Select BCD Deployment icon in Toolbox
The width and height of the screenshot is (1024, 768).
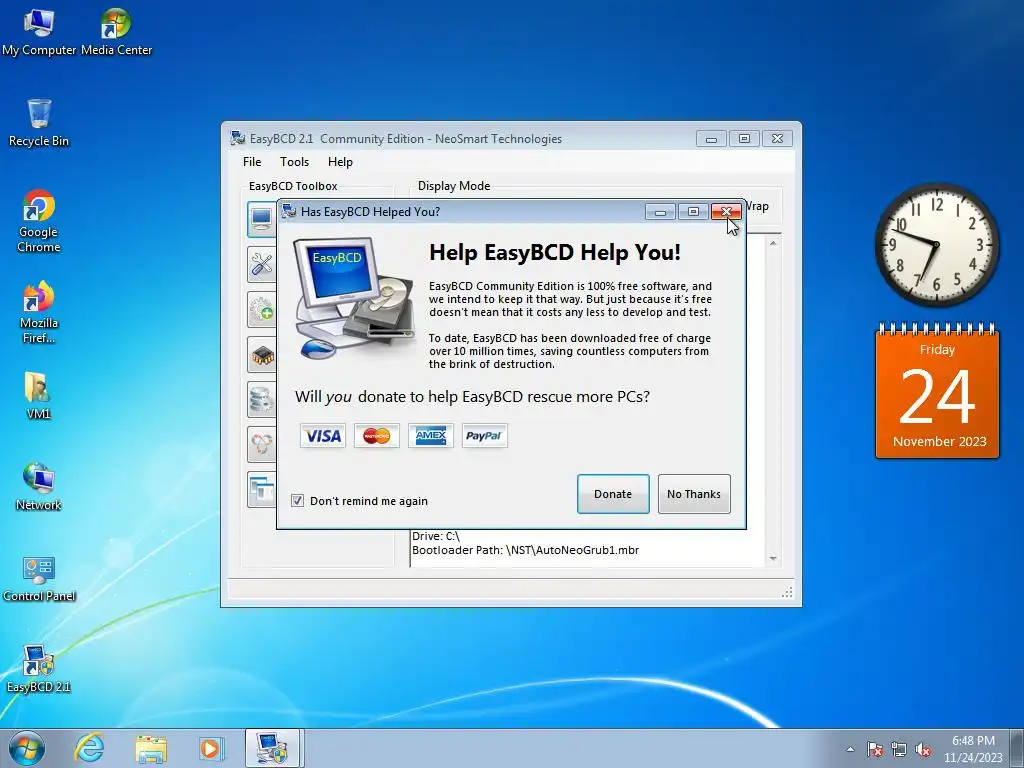pyautogui.click(x=262, y=445)
